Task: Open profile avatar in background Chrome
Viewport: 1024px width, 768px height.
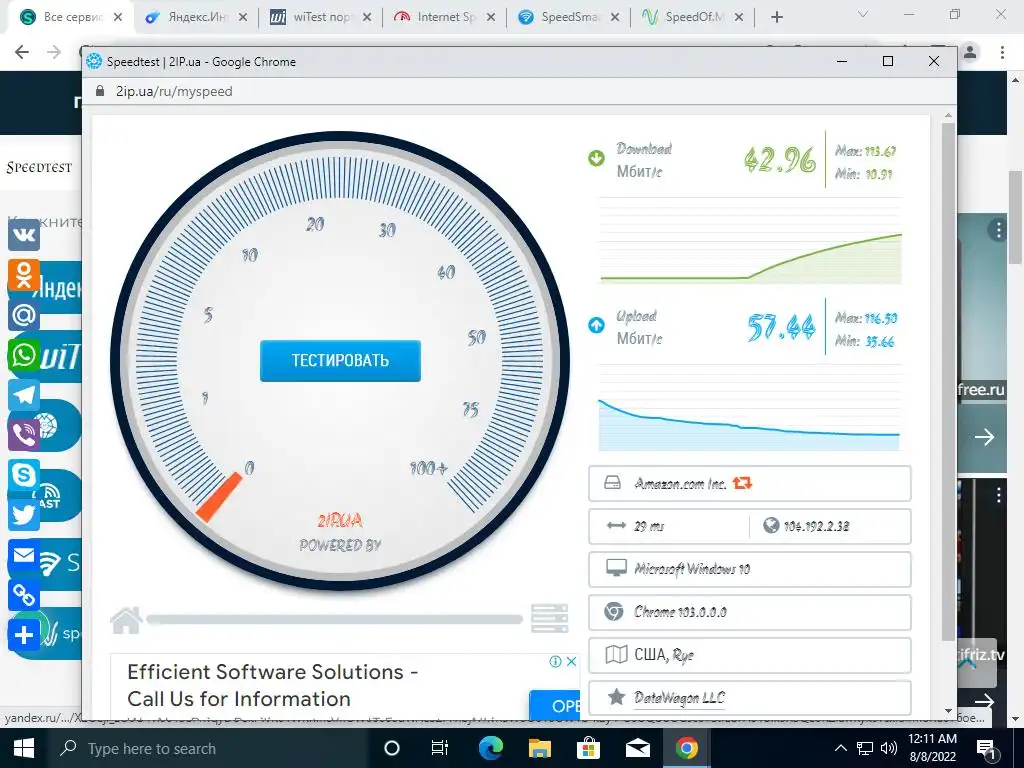Action: point(970,52)
